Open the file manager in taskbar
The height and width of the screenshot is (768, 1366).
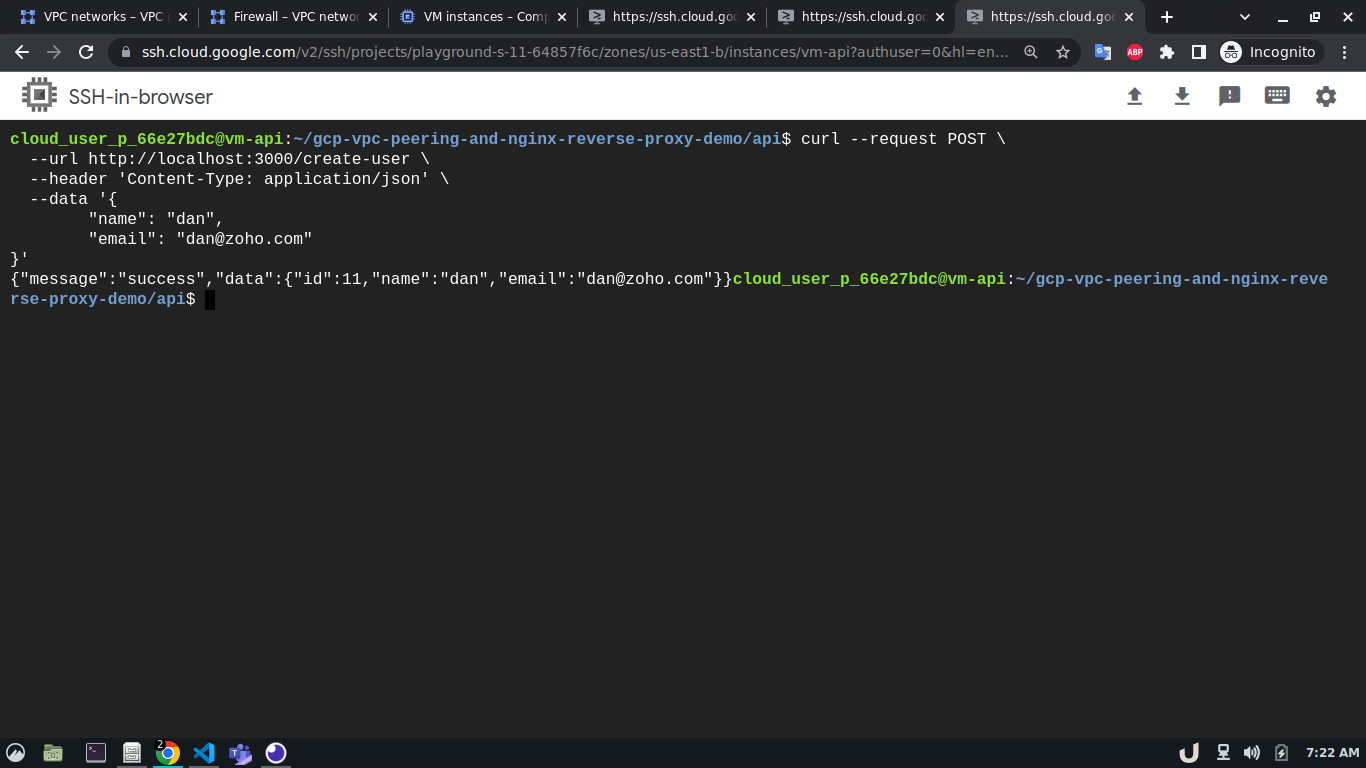pyautogui.click(x=53, y=753)
